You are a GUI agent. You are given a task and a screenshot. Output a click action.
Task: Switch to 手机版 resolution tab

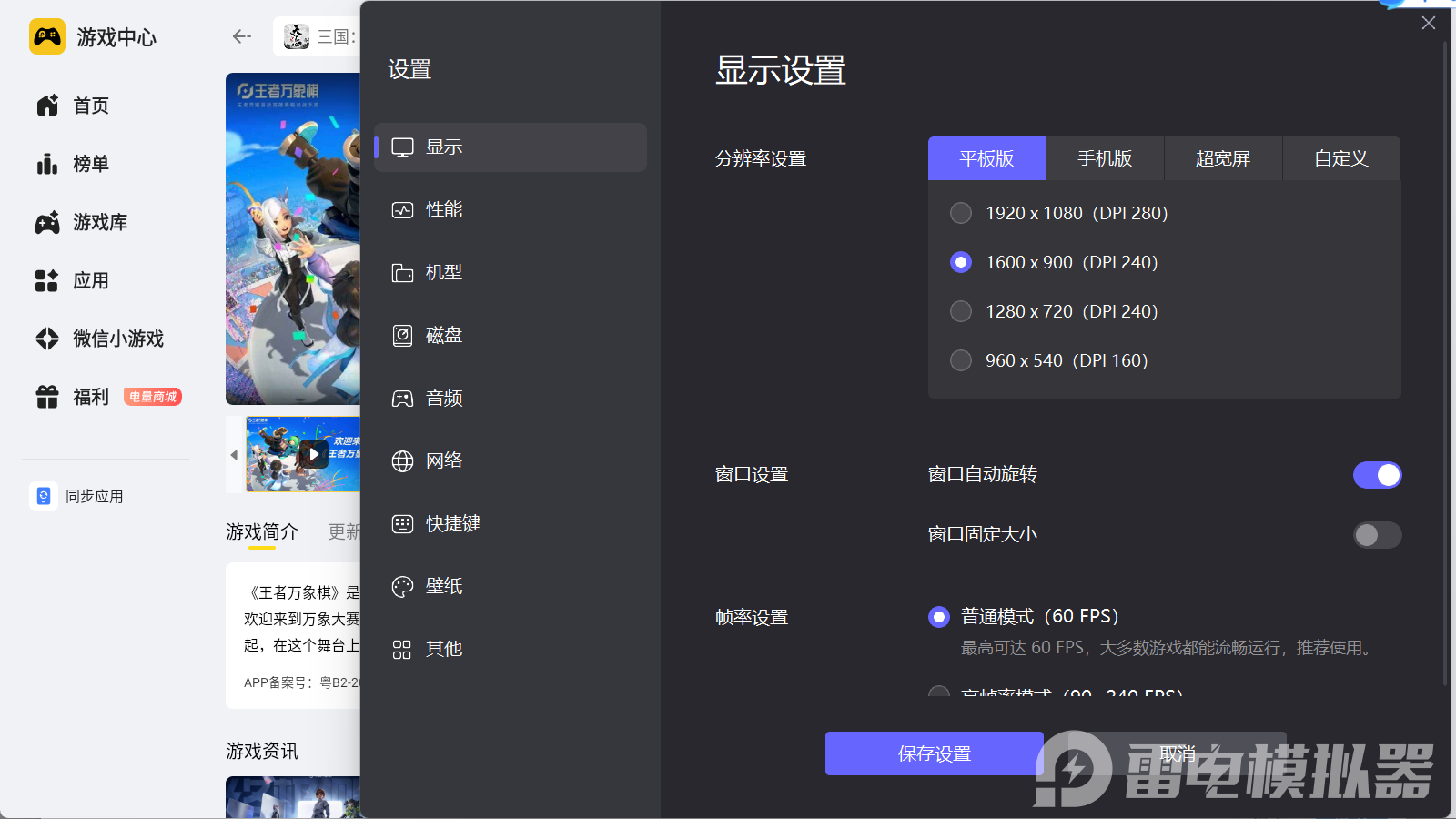click(1106, 158)
